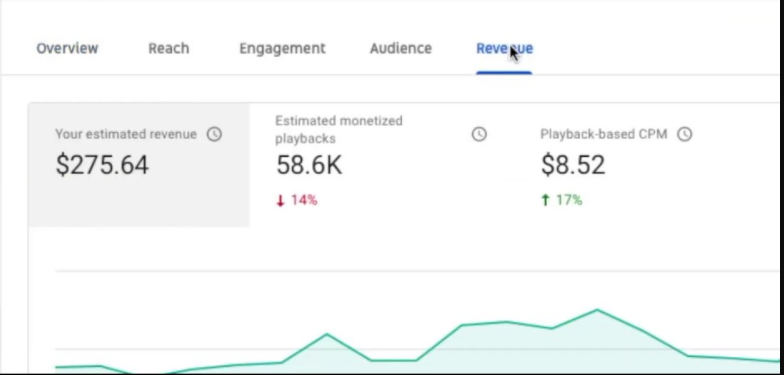Viewport: 784px width, 375px height.
Task: Click clock icon beside Playback-based CPM
Action: point(684,134)
